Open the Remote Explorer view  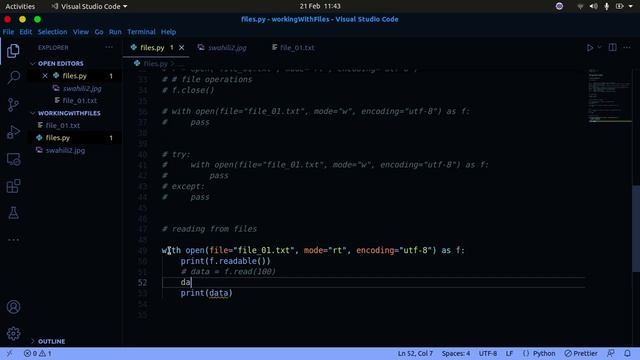[x=13, y=159]
